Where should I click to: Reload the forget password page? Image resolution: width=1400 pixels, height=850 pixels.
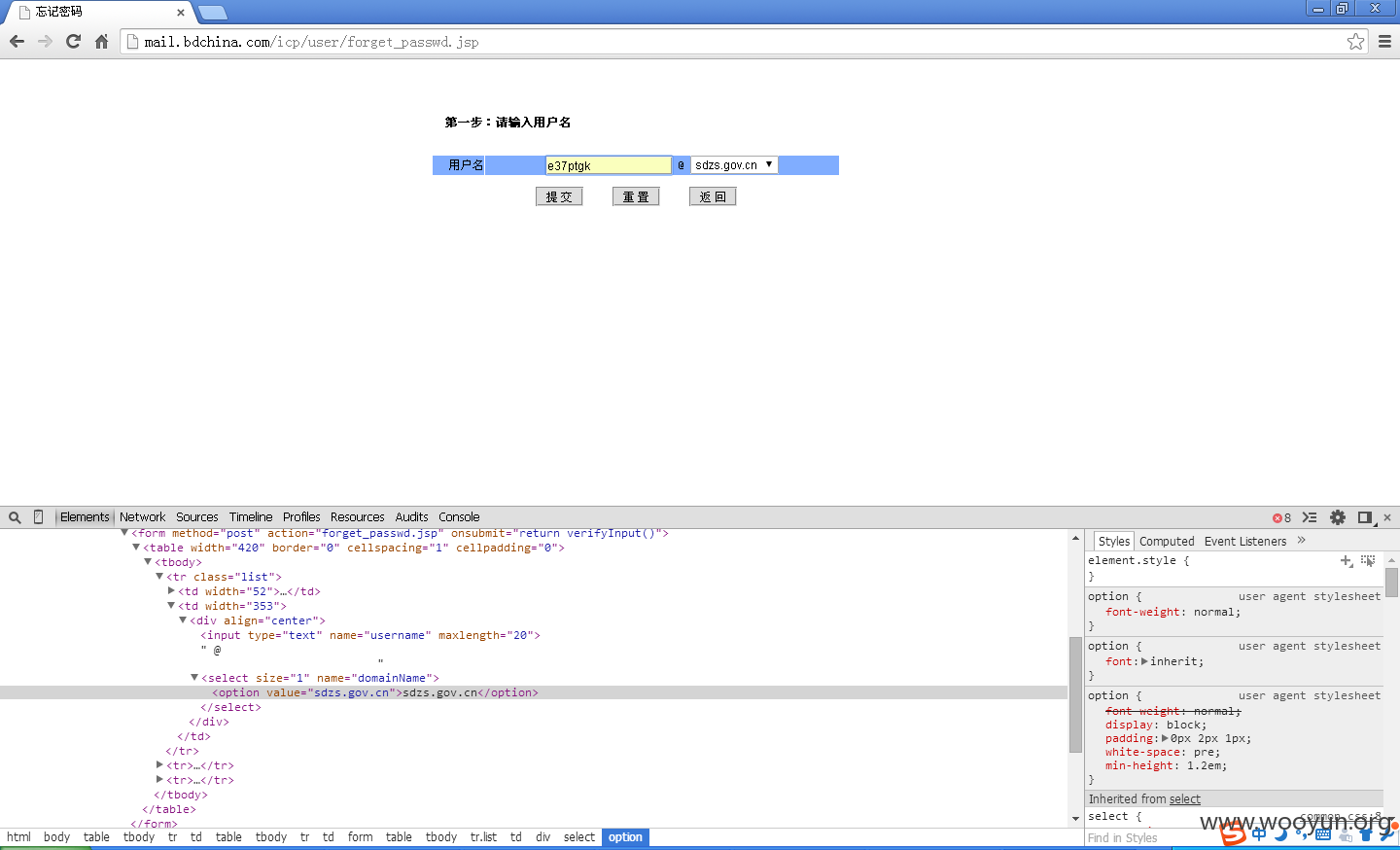point(73,42)
